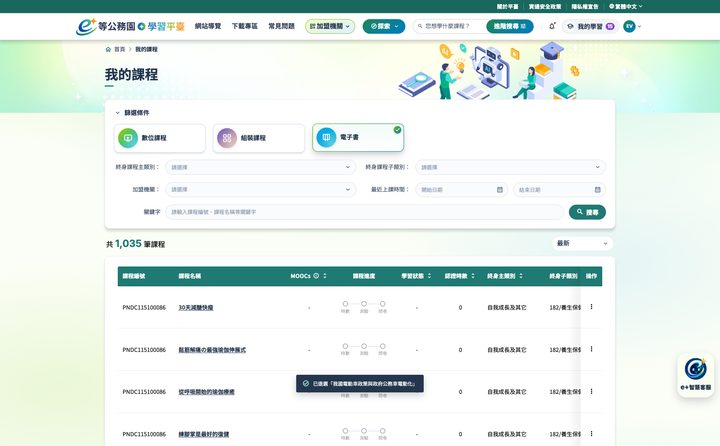Open course link 鬆筋解痛の最強瑜伽伸展式
This screenshot has width=720, height=446.
[212, 350]
